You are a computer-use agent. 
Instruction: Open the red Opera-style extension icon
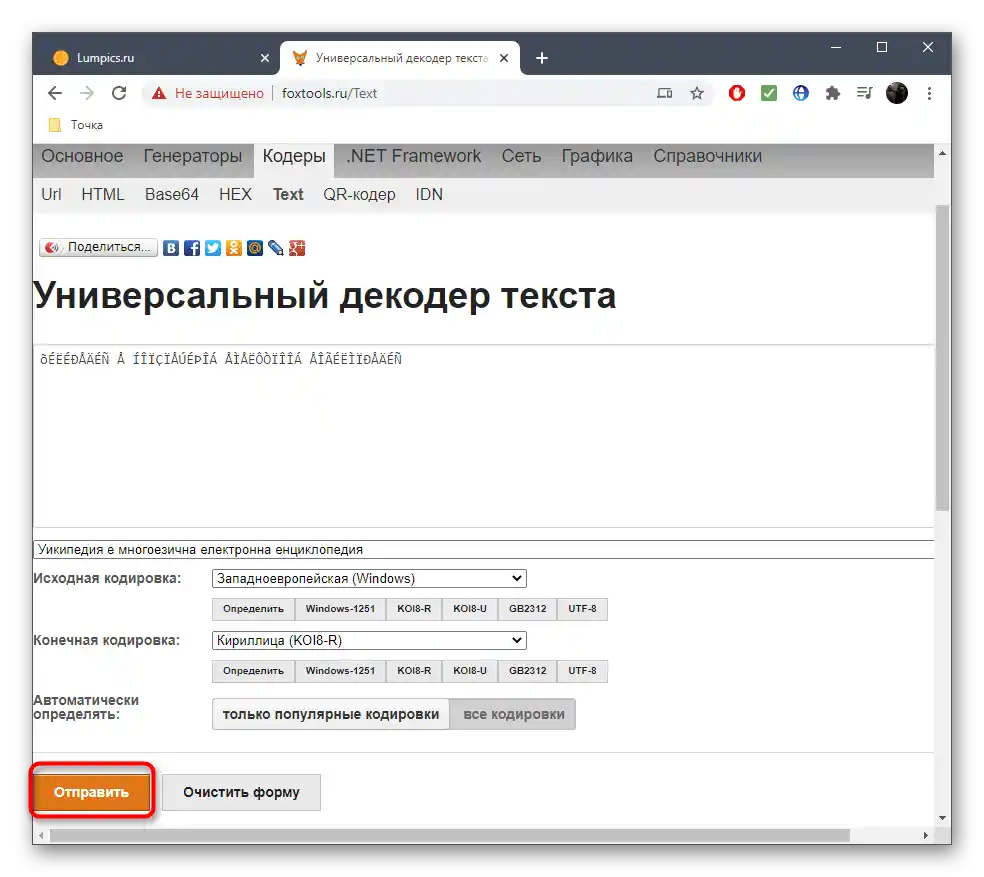click(737, 94)
